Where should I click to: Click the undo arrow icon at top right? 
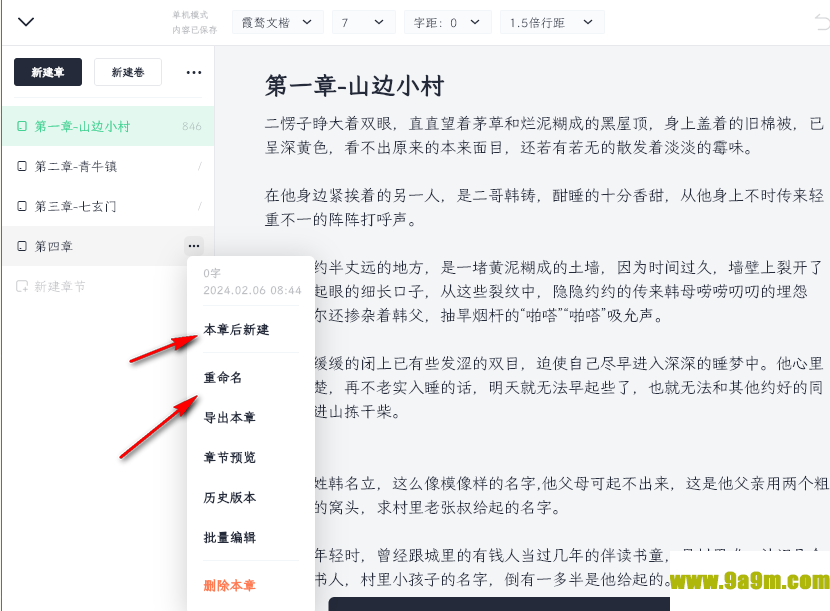[x=821, y=22]
